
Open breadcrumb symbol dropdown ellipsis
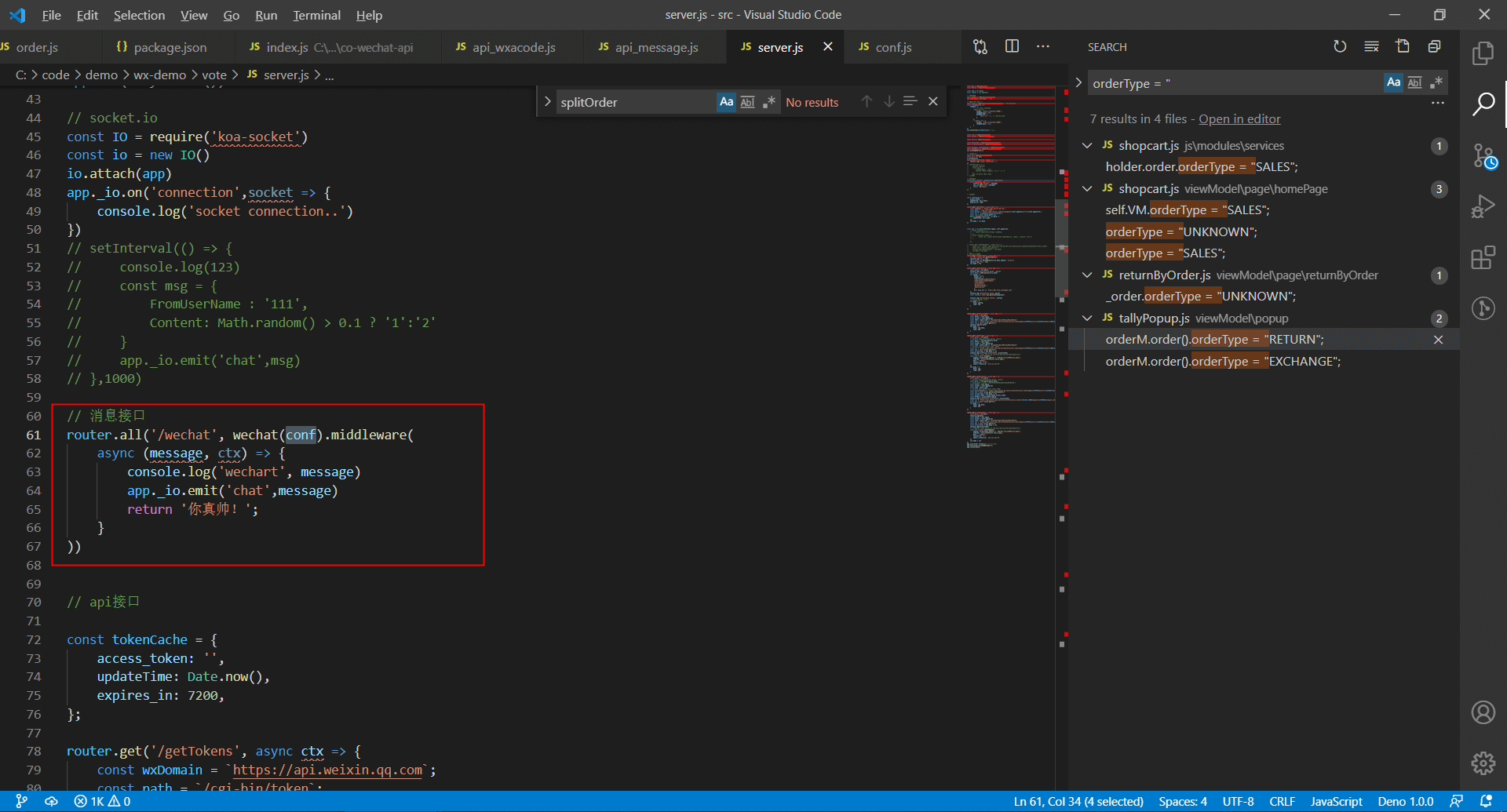(330, 75)
